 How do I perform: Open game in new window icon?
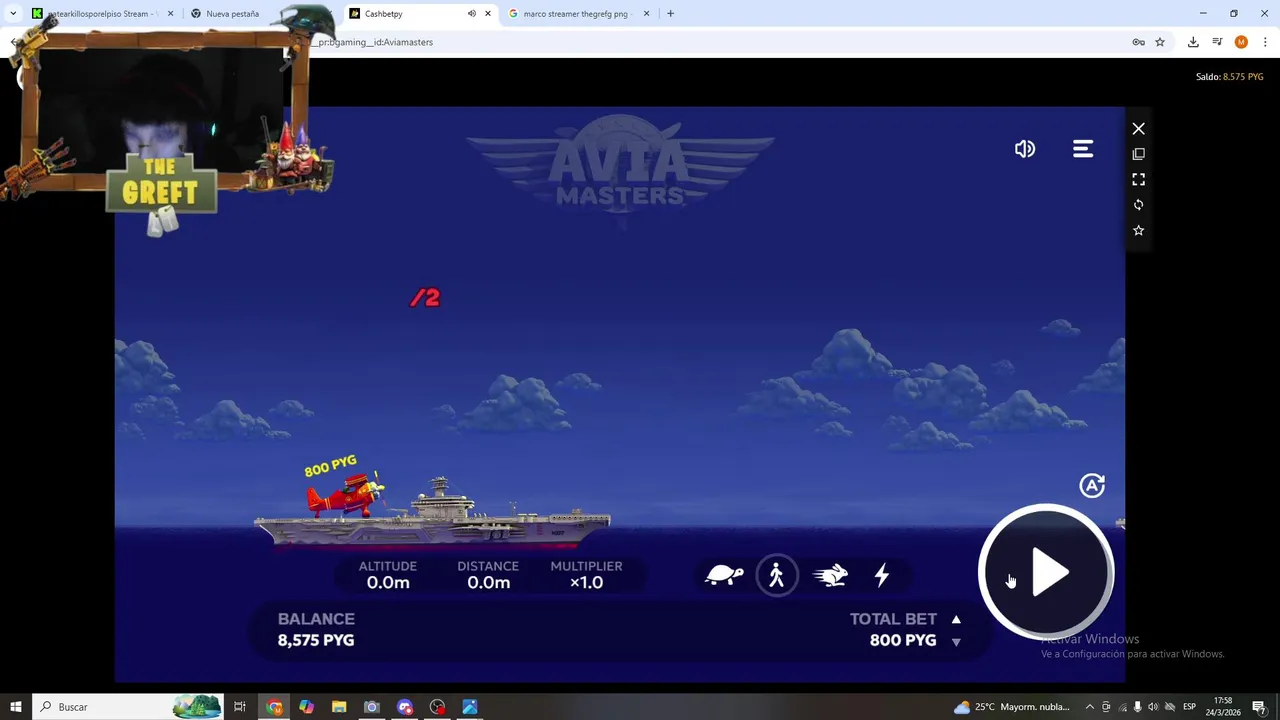[x=1138, y=154]
